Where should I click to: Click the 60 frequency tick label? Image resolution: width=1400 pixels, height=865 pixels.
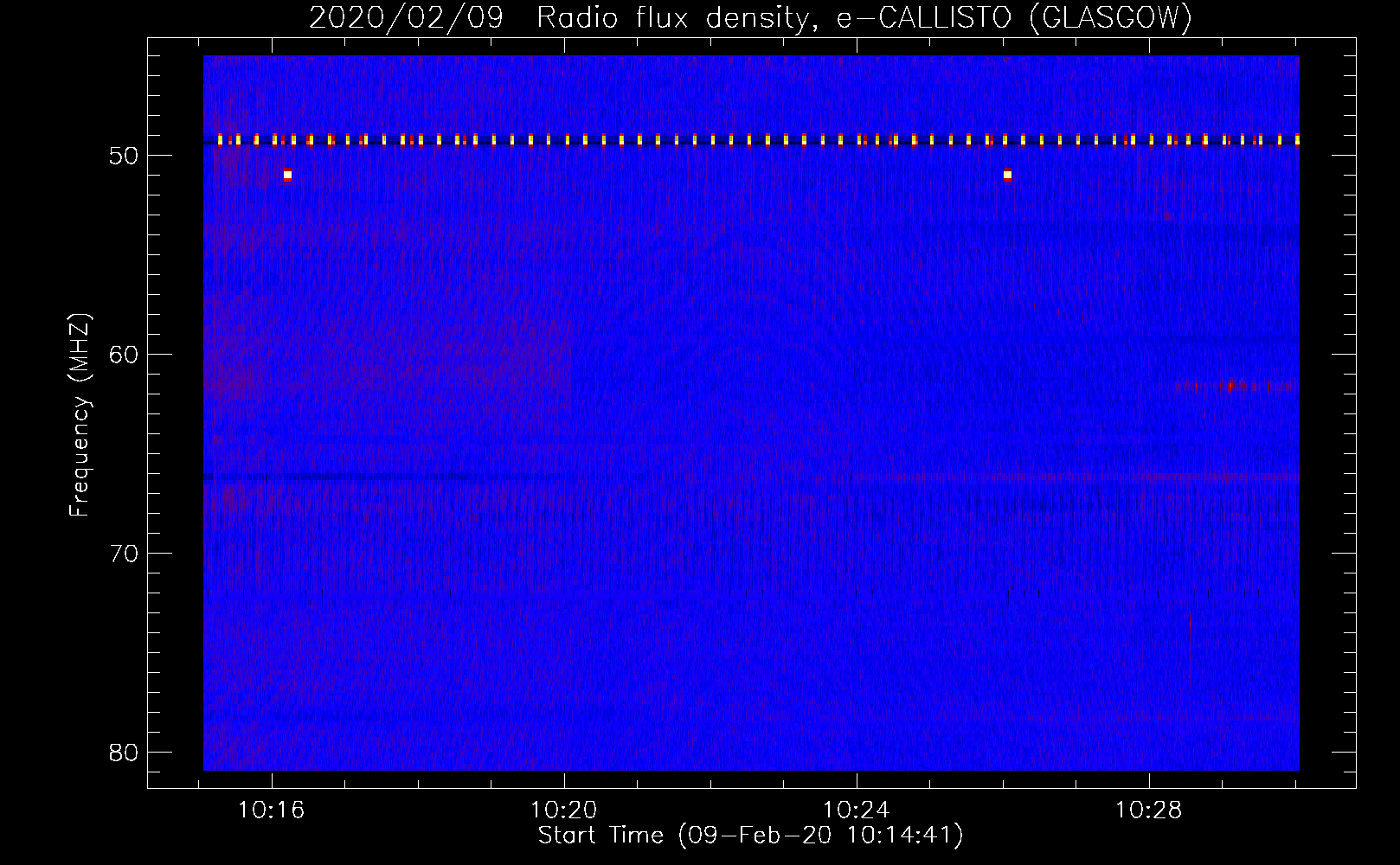(125, 355)
